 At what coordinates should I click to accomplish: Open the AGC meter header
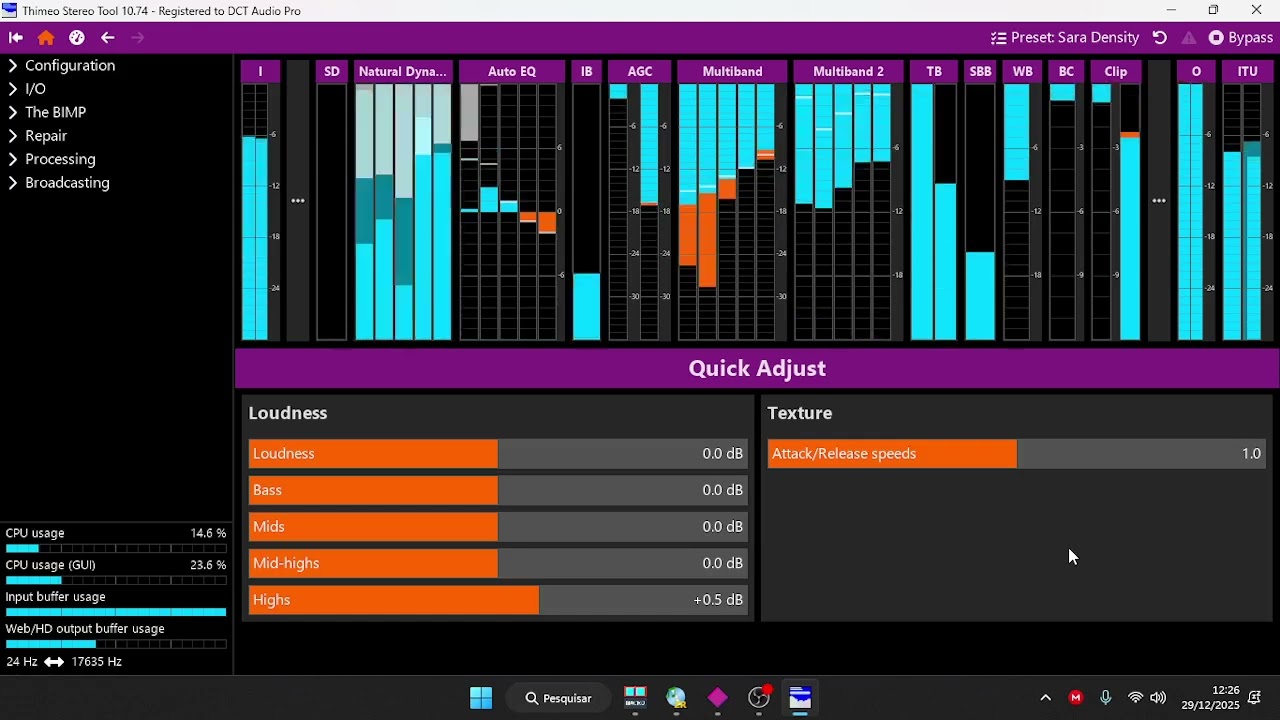coord(640,71)
